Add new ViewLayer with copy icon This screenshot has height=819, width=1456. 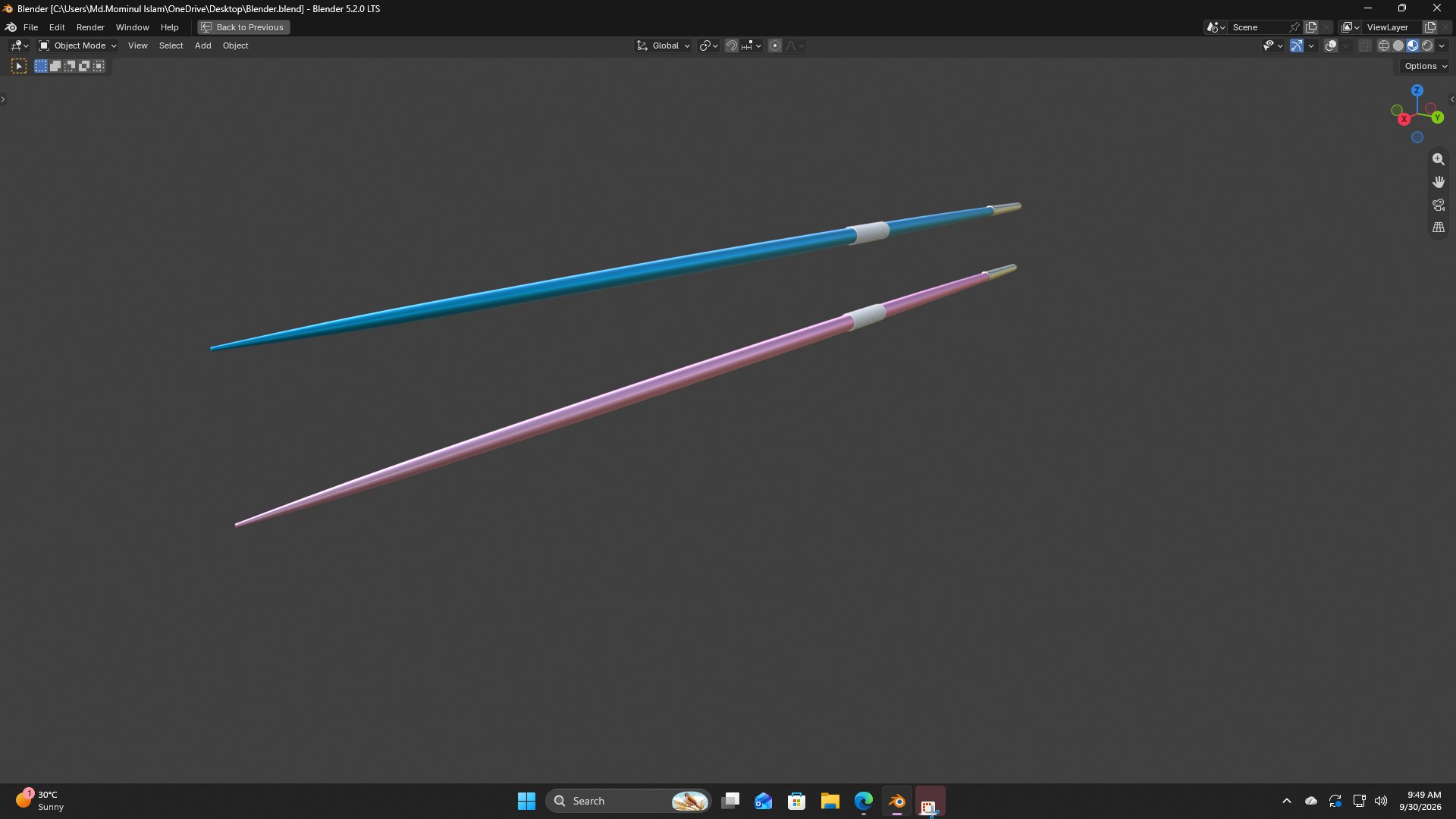pos(1429,27)
